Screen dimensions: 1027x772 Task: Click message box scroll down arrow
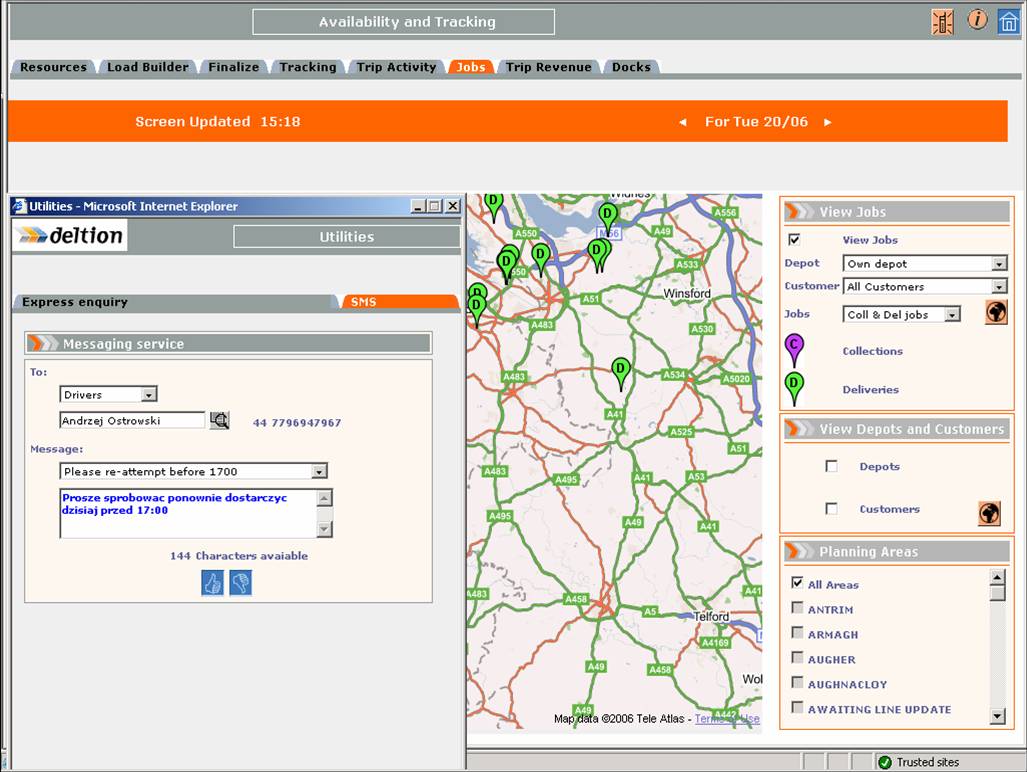(324, 528)
